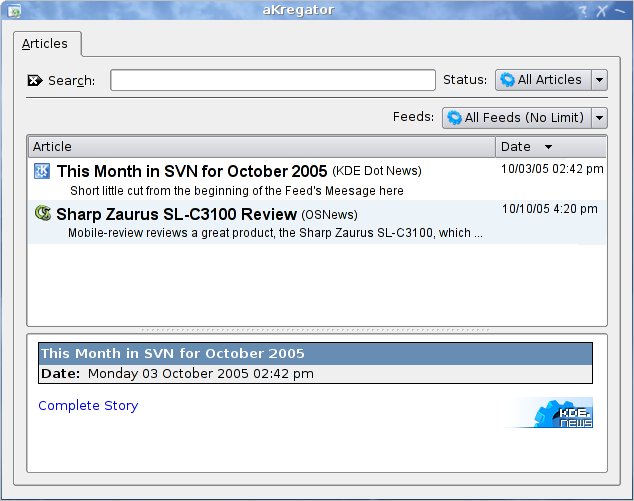The width and height of the screenshot is (634, 501).
Task: Click the KDE Dot News feed icon
Action: (x=42, y=171)
